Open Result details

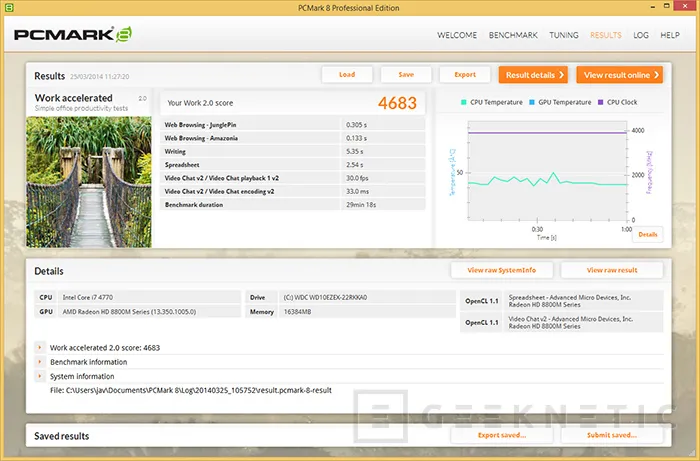tap(533, 75)
